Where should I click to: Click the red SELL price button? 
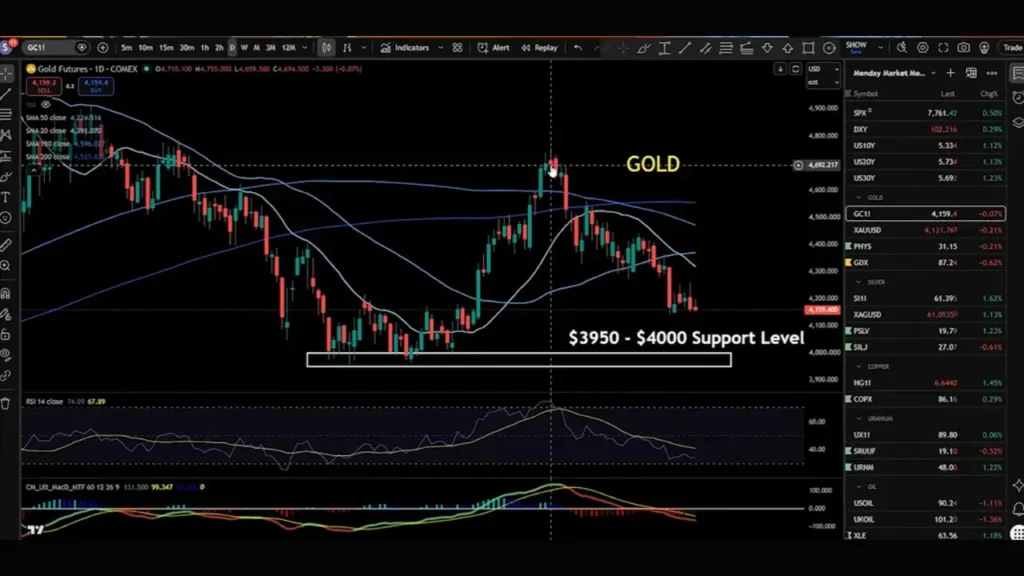pyautogui.click(x=44, y=86)
